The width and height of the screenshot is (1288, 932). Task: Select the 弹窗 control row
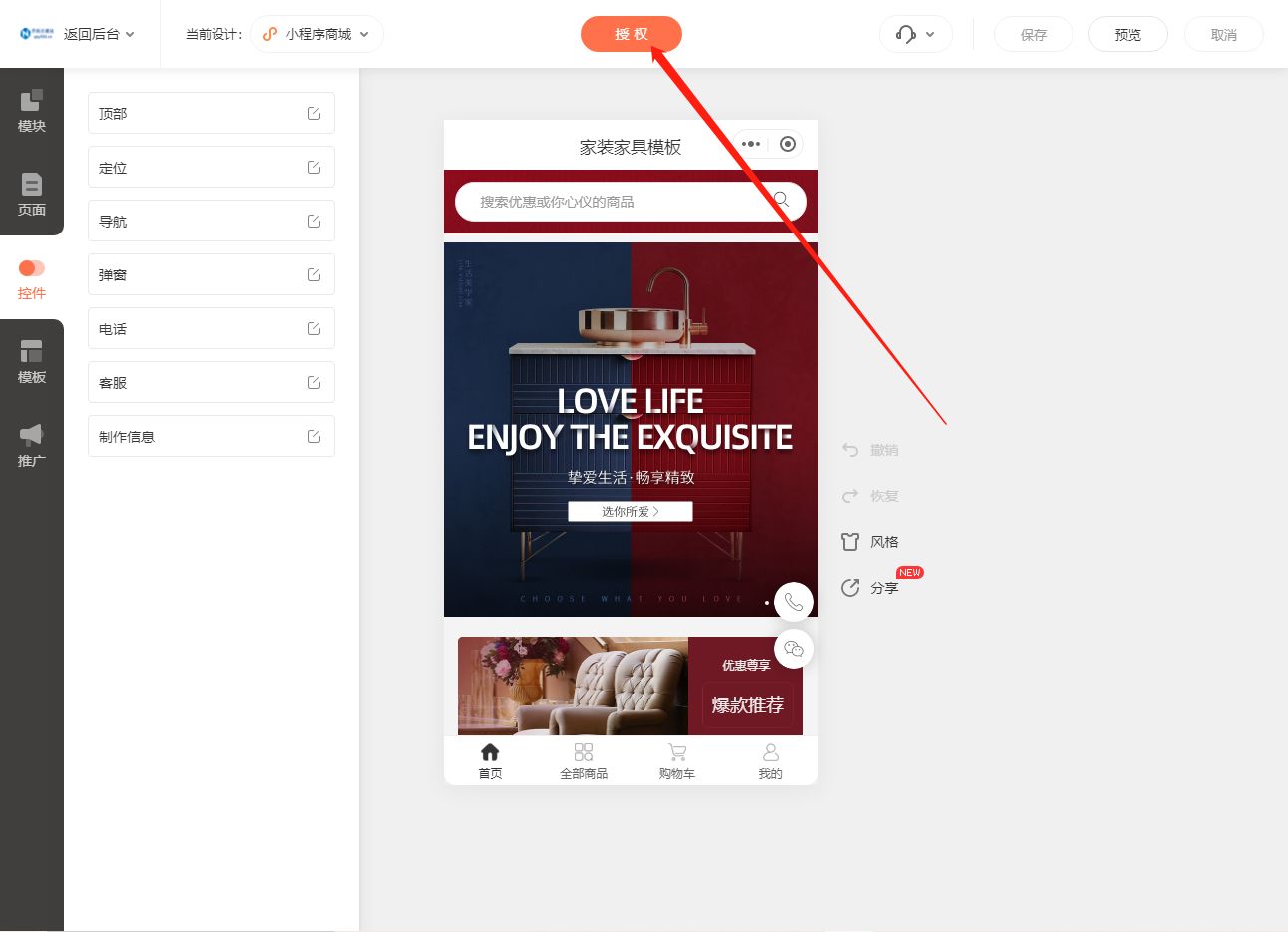click(x=212, y=274)
